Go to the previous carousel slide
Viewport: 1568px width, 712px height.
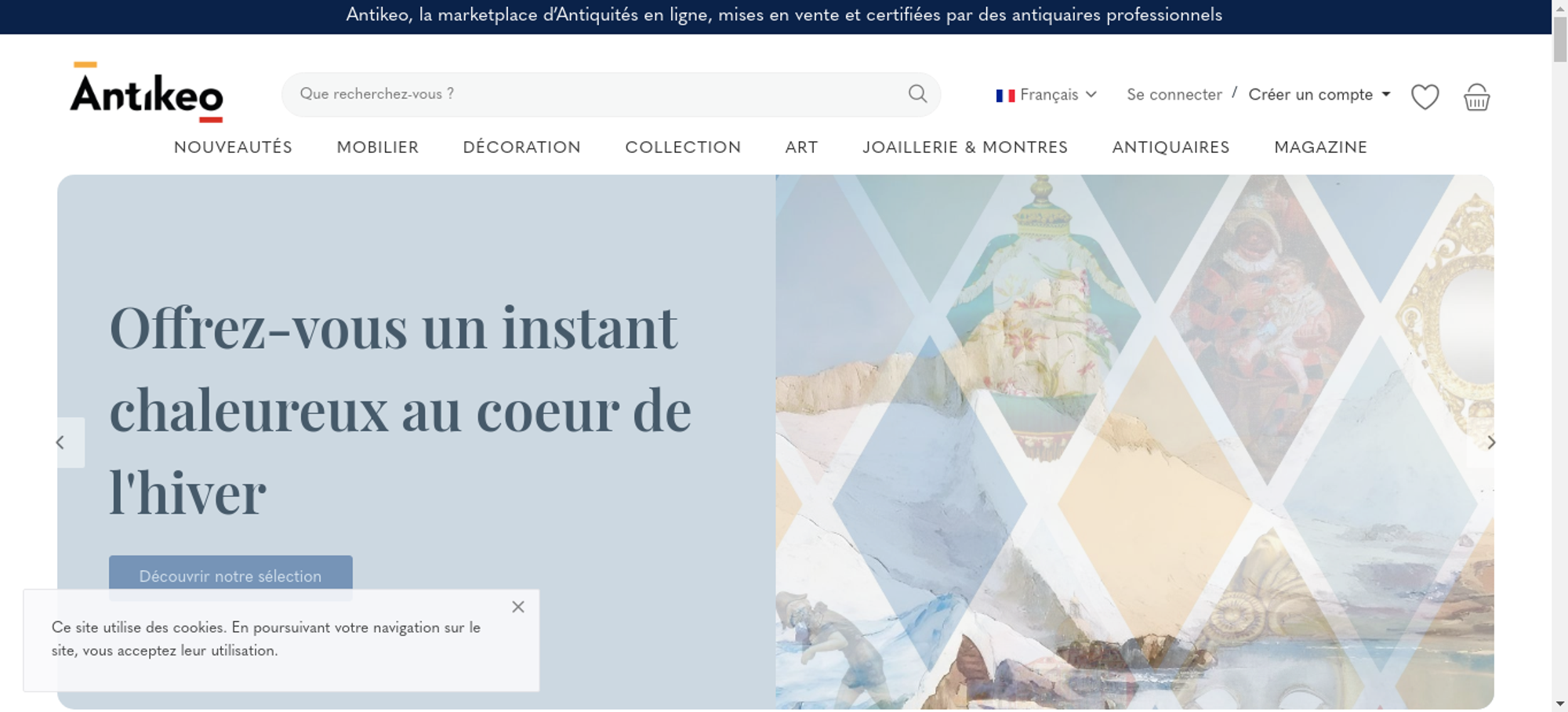coord(60,443)
